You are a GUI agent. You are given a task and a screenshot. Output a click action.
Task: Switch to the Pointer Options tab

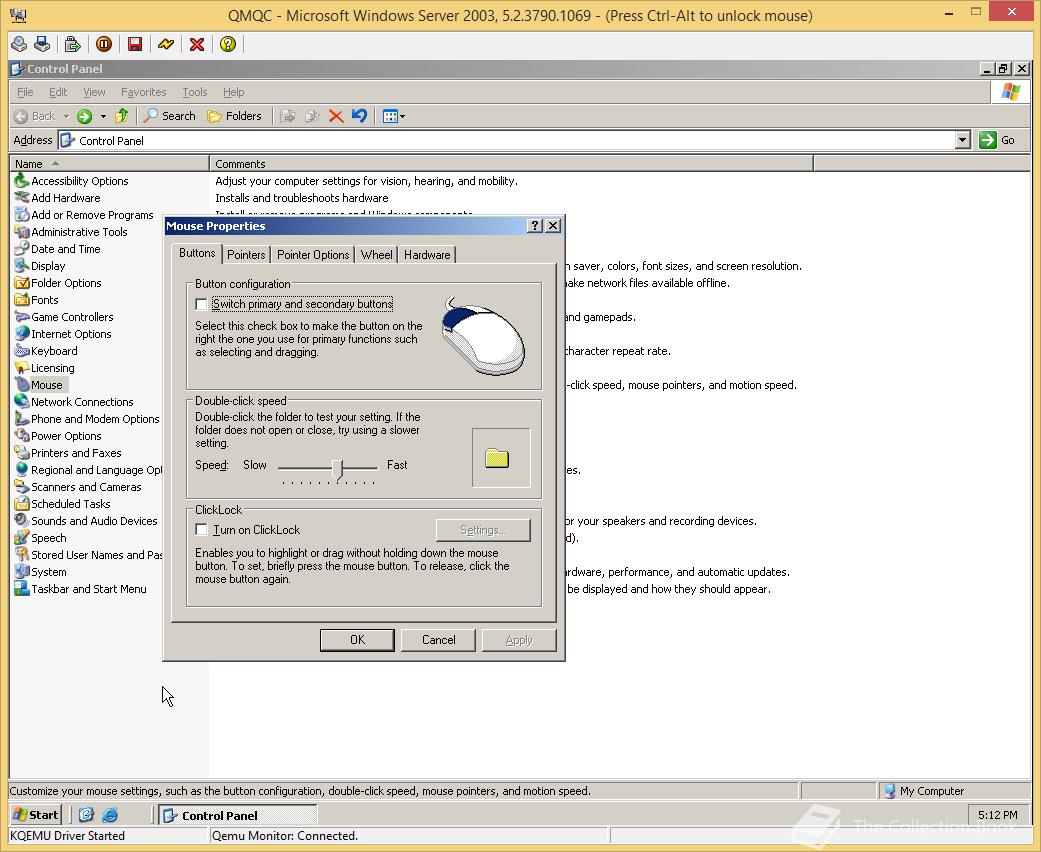point(313,255)
